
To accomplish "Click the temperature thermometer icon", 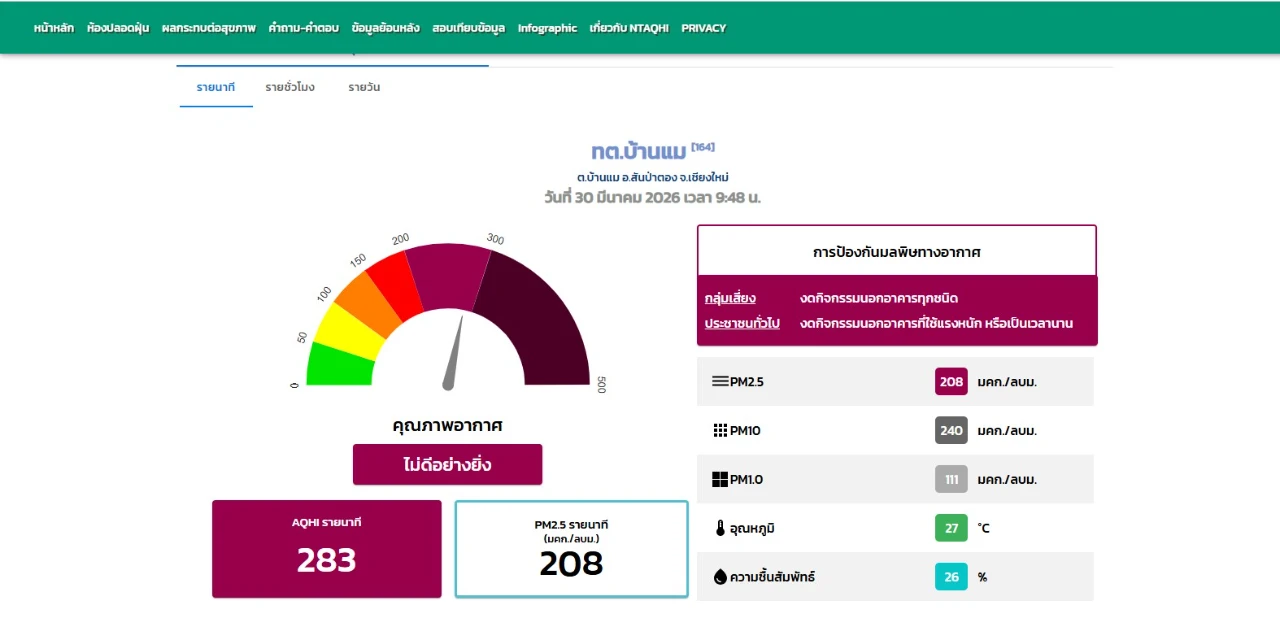I will coord(720,528).
